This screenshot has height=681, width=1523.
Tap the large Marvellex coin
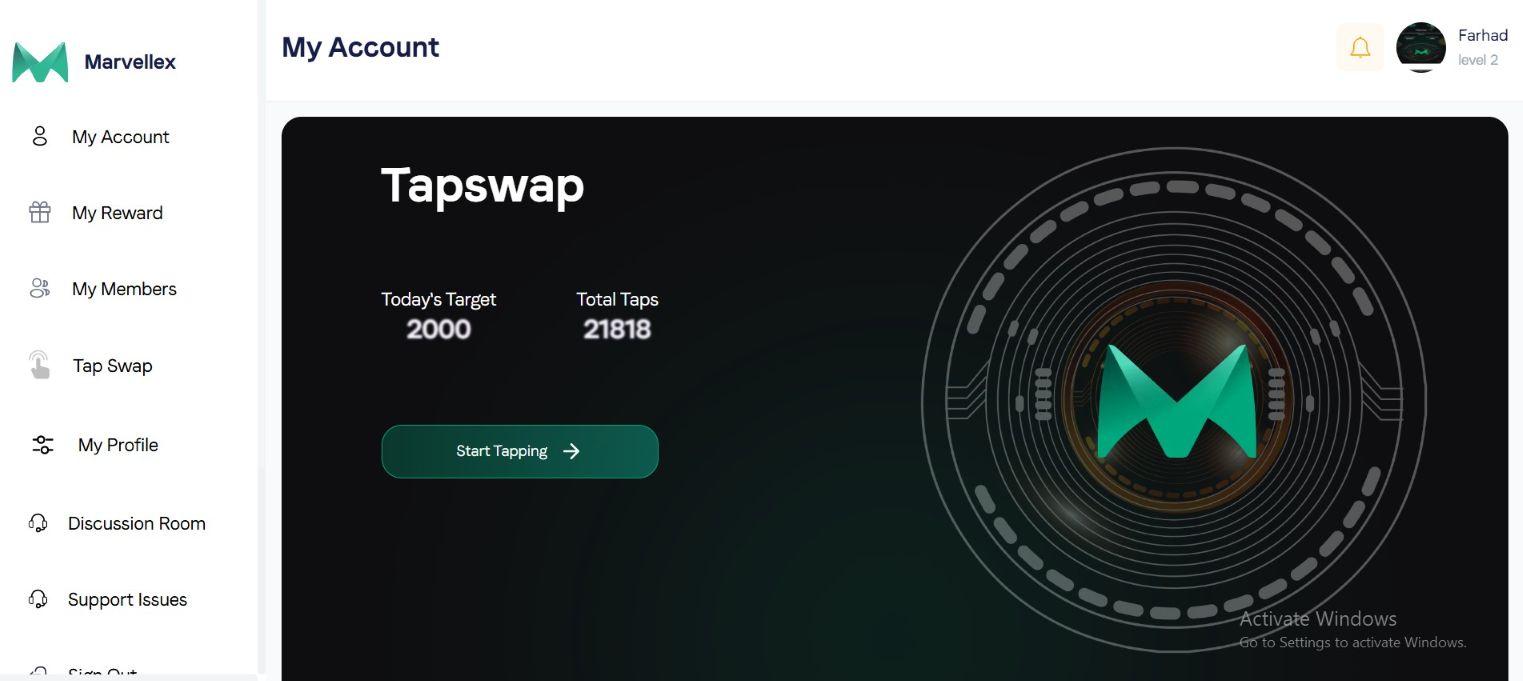[1175, 402]
